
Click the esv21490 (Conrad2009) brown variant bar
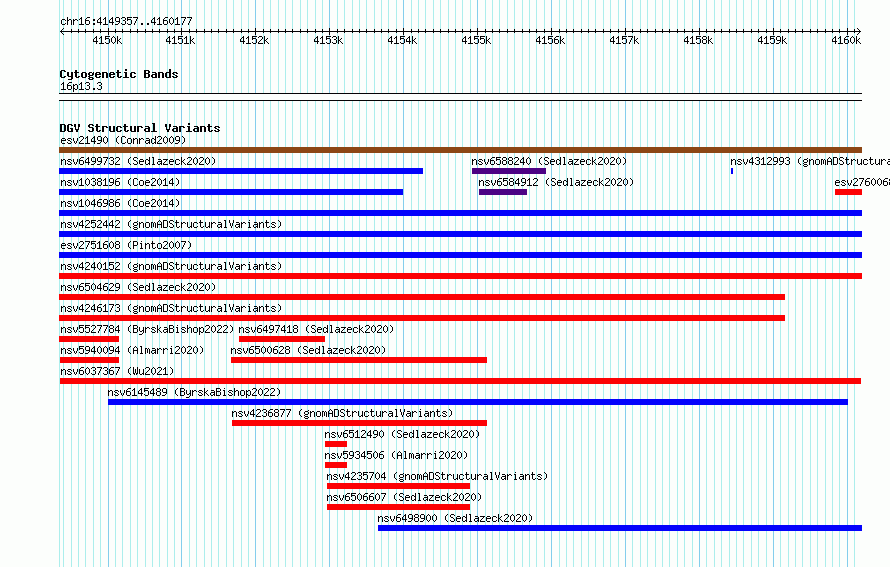[460, 150]
